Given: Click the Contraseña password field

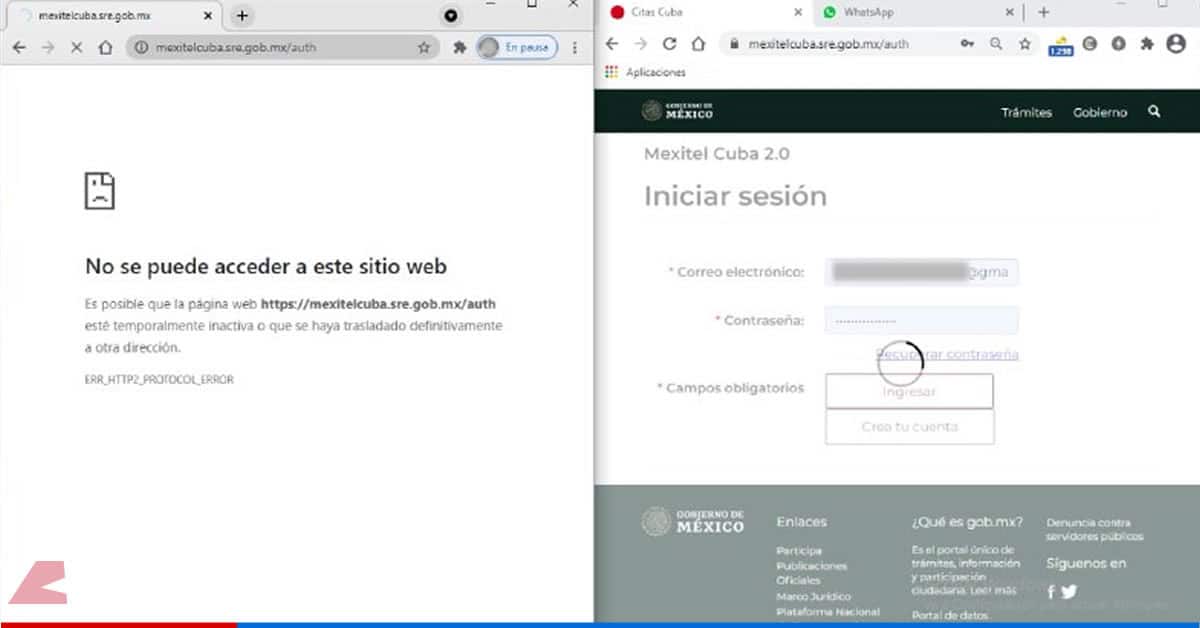Looking at the screenshot, I should [922, 320].
